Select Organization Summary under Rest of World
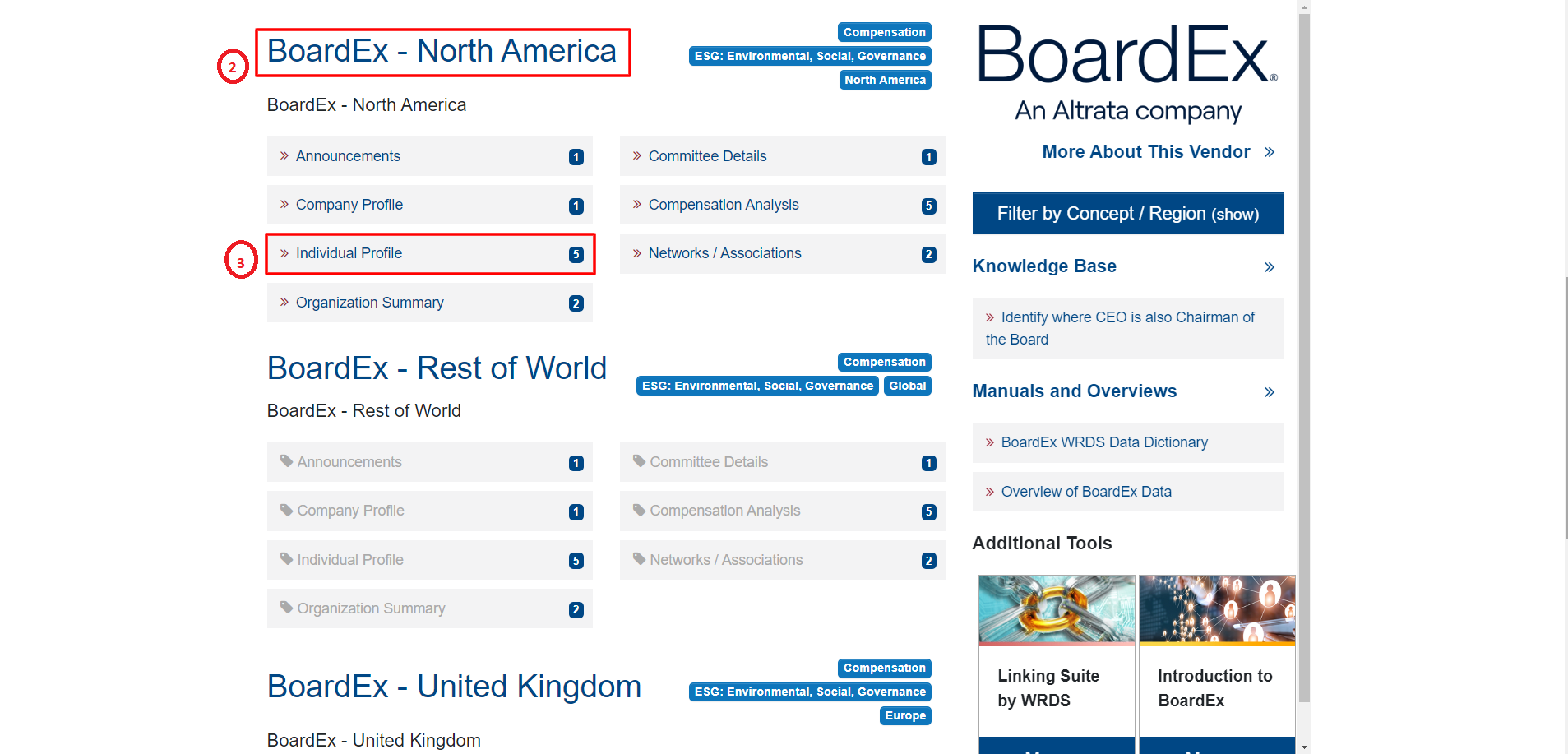This screenshot has height=754, width=1568. tap(429, 608)
